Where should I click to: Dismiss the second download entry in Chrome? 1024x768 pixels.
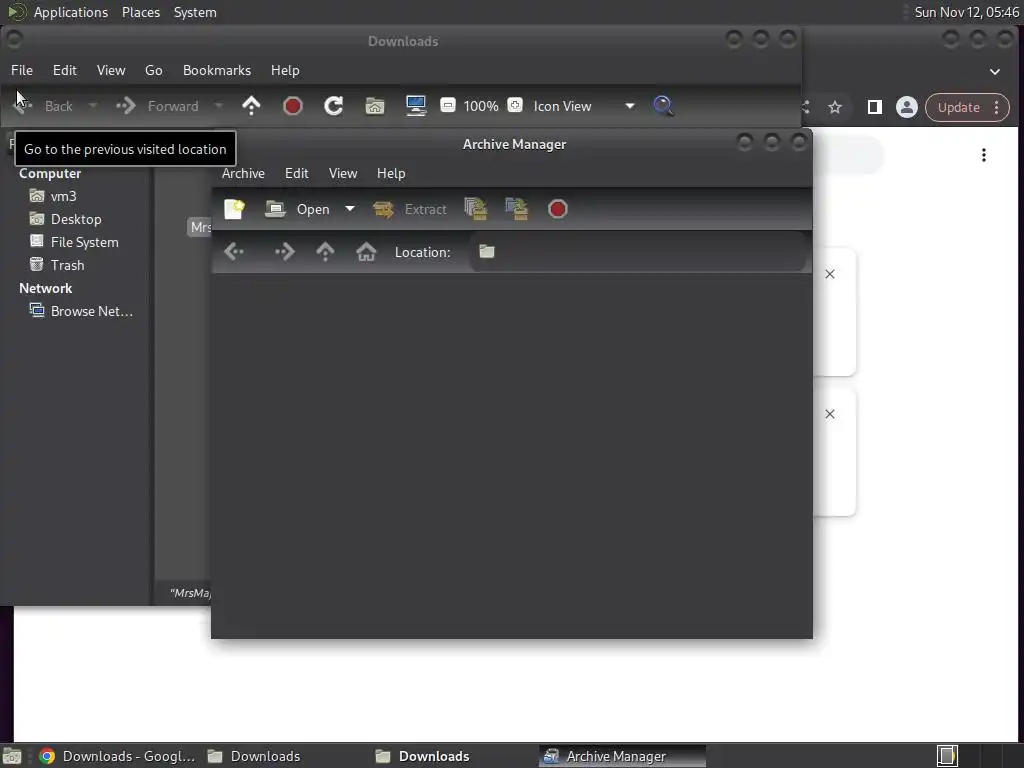point(829,414)
